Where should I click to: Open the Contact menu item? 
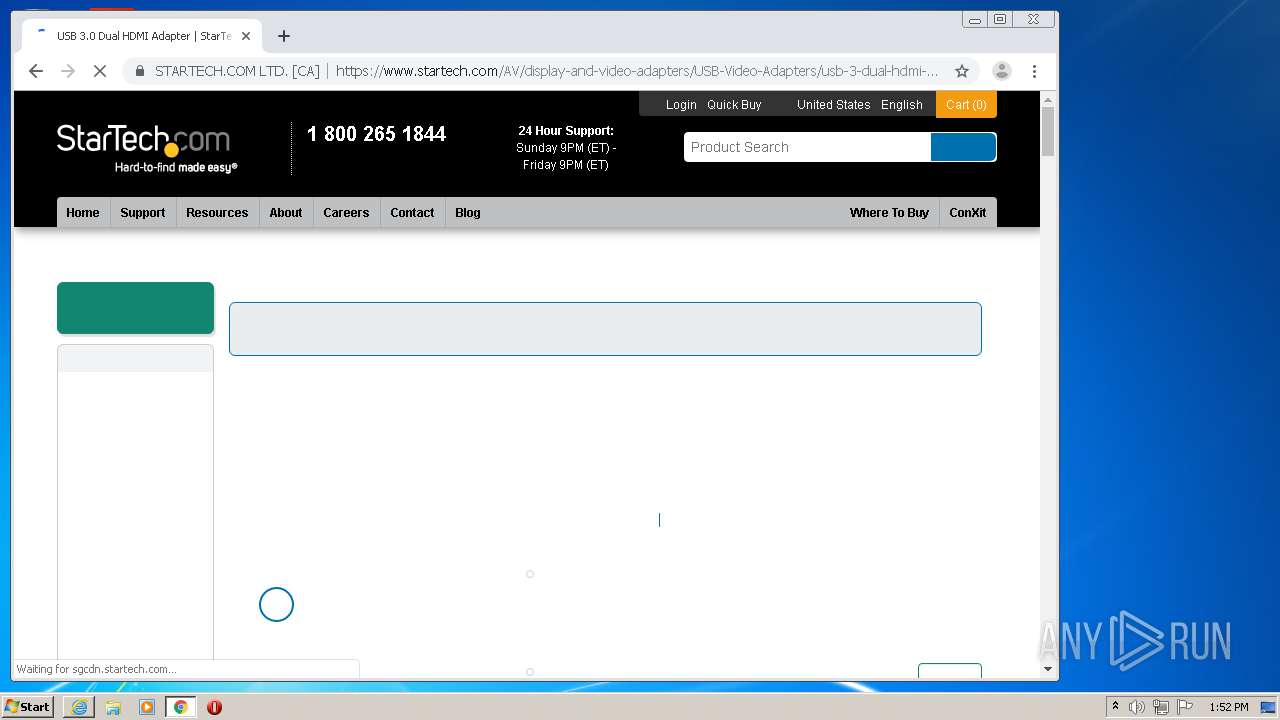tap(412, 212)
